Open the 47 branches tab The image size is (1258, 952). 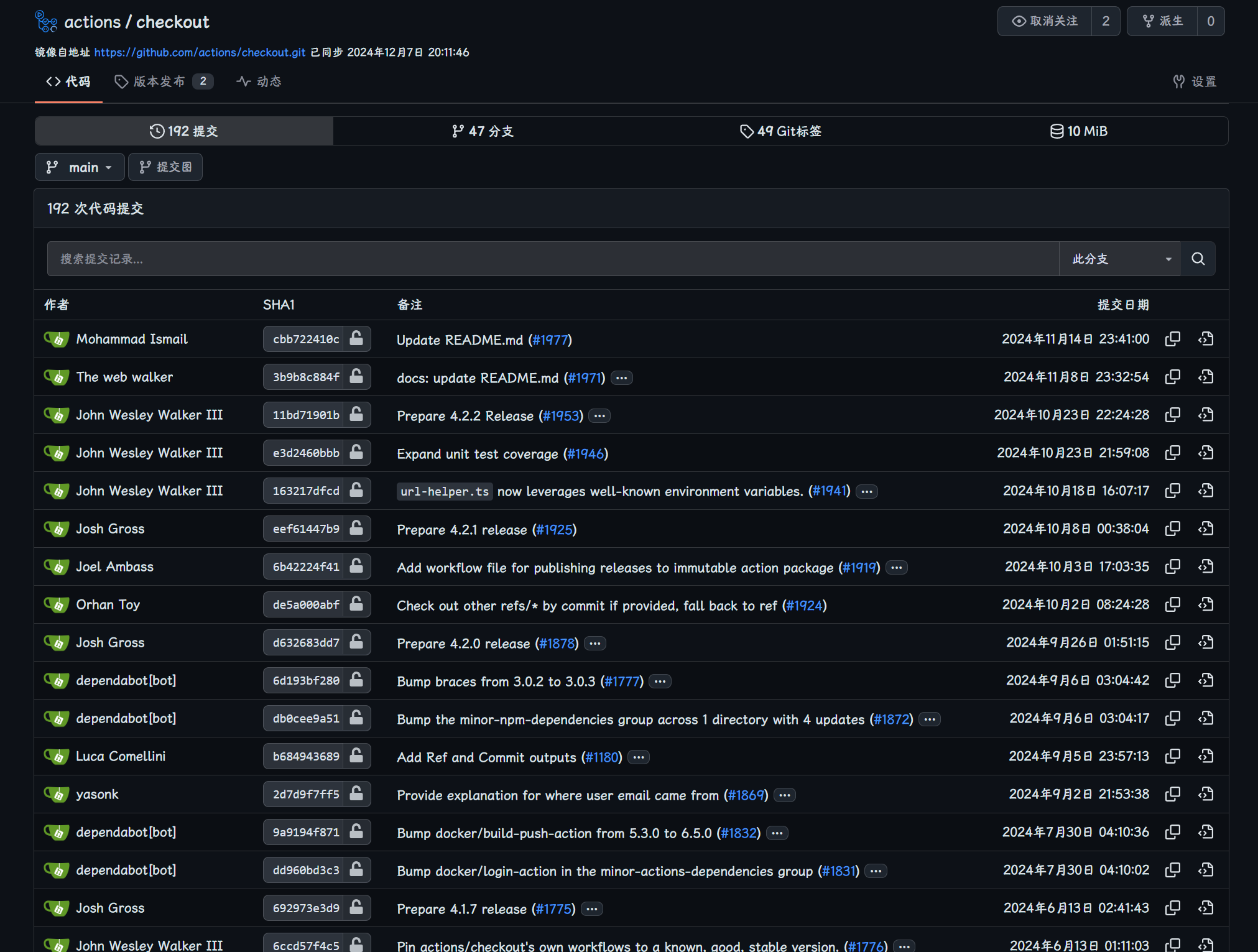pyautogui.click(x=483, y=131)
